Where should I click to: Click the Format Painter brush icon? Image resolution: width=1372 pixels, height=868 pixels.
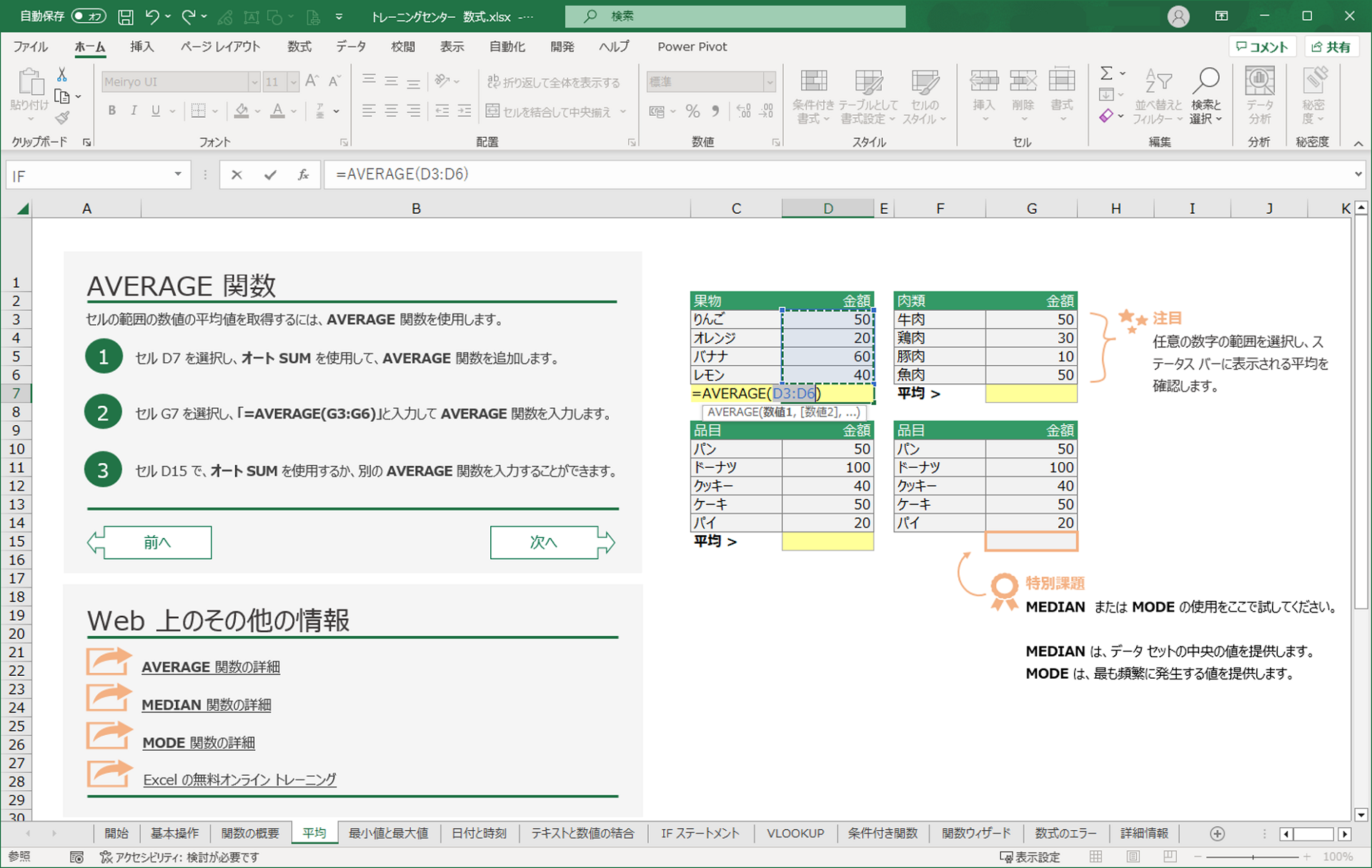(x=62, y=118)
